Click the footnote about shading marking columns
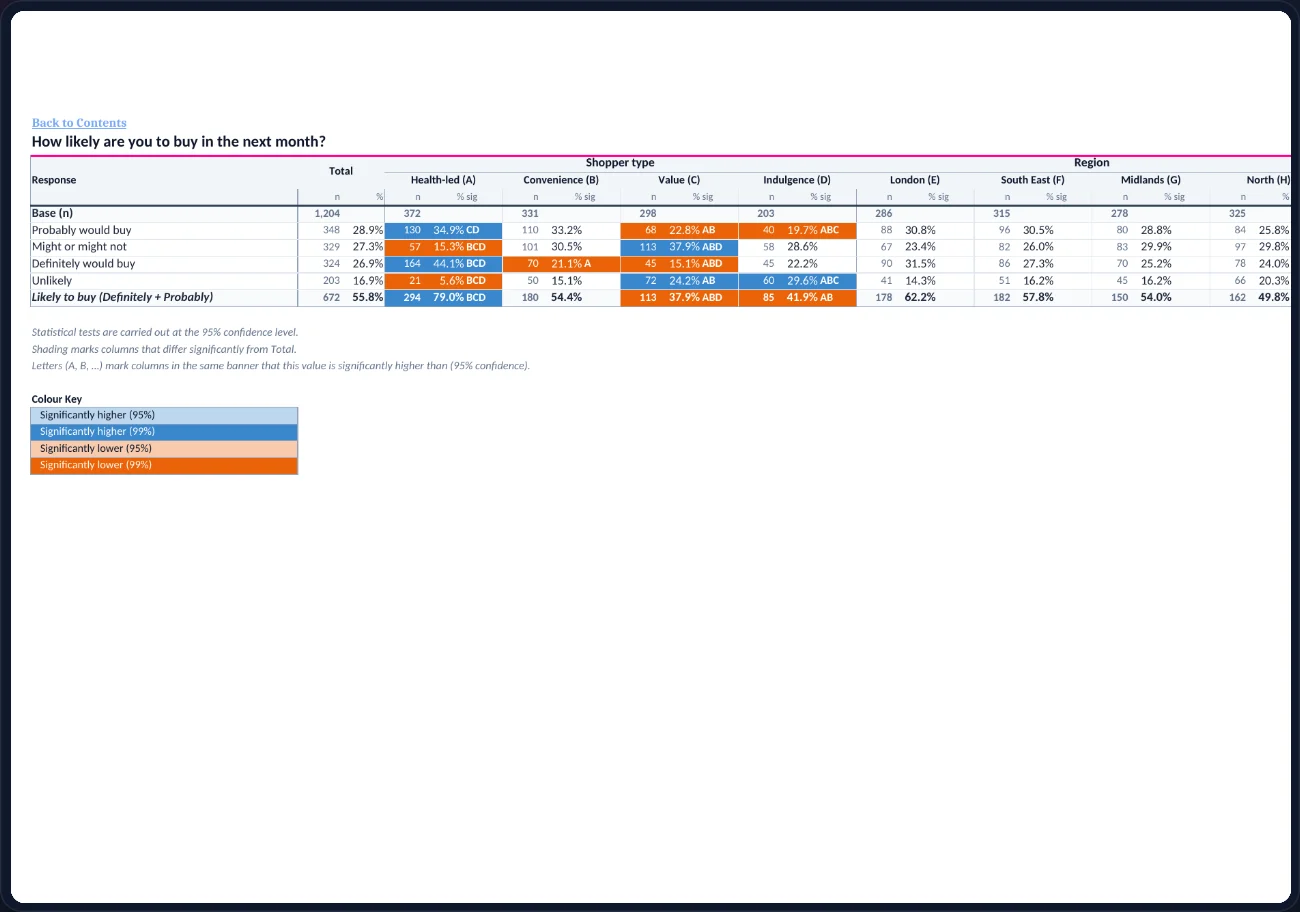The width and height of the screenshot is (1300, 912). pos(164,349)
